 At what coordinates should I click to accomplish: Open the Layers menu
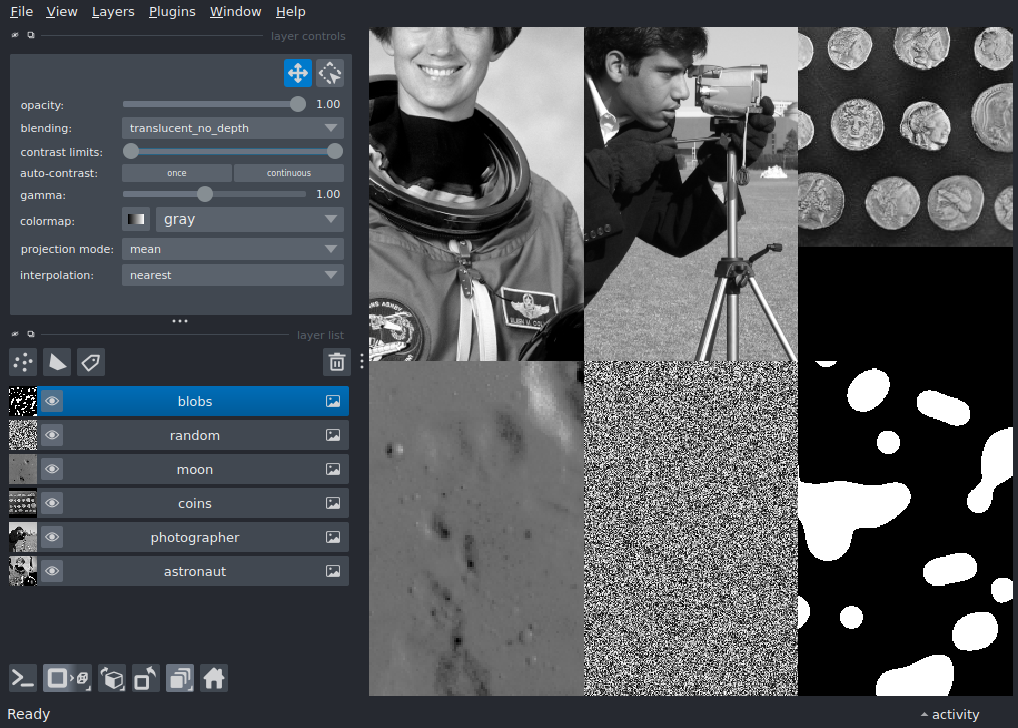pos(113,12)
